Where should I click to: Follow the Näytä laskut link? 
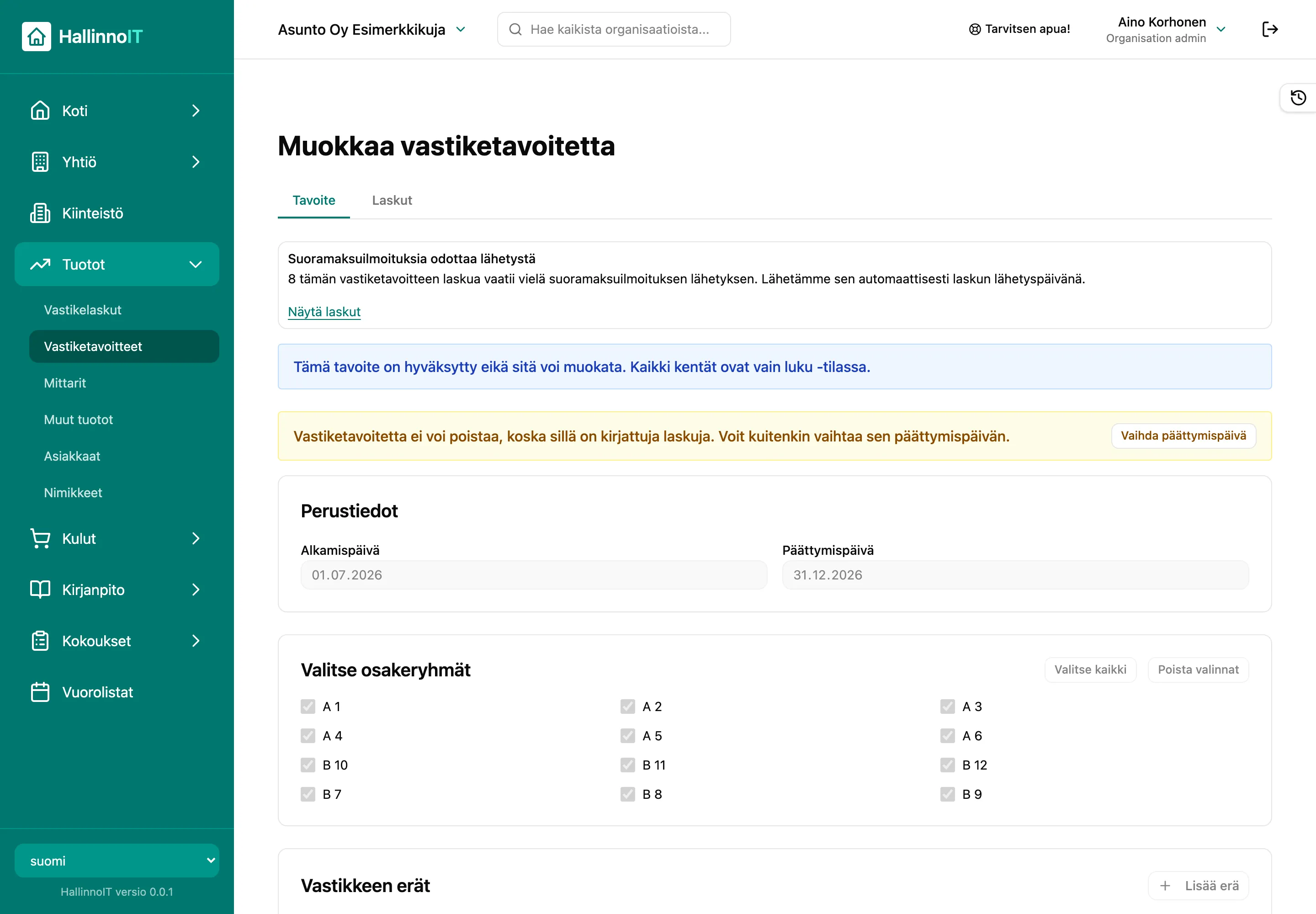324,312
